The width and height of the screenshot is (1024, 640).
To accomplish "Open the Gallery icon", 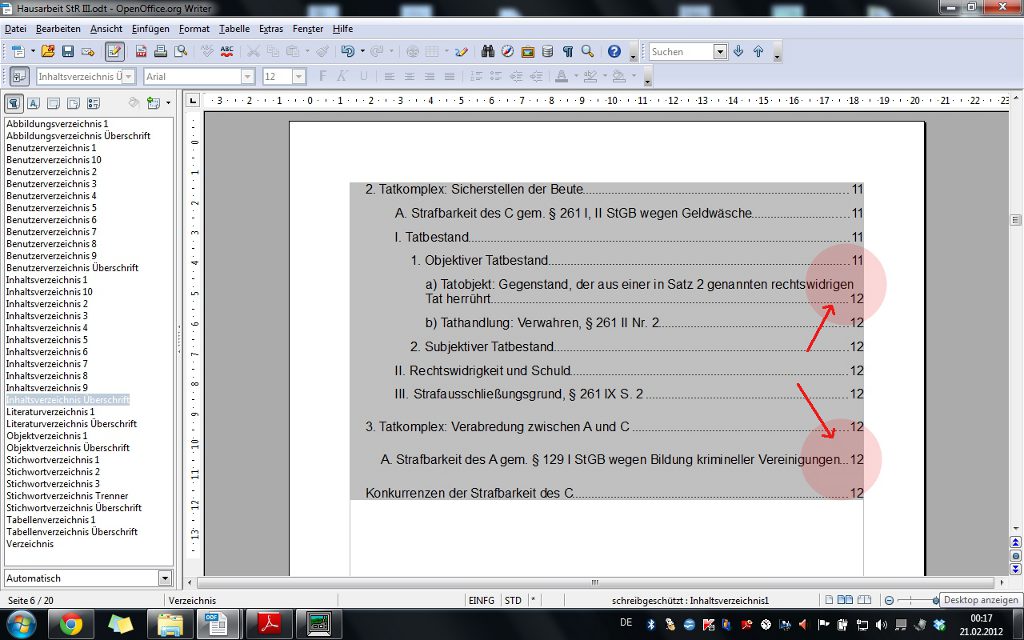I will tap(528, 51).
